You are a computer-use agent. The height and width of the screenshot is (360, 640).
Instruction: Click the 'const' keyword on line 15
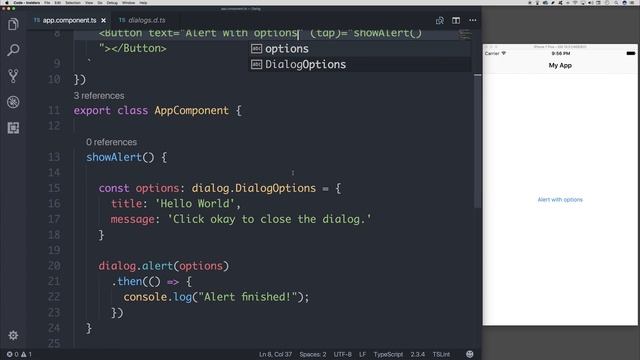[114, 188]
